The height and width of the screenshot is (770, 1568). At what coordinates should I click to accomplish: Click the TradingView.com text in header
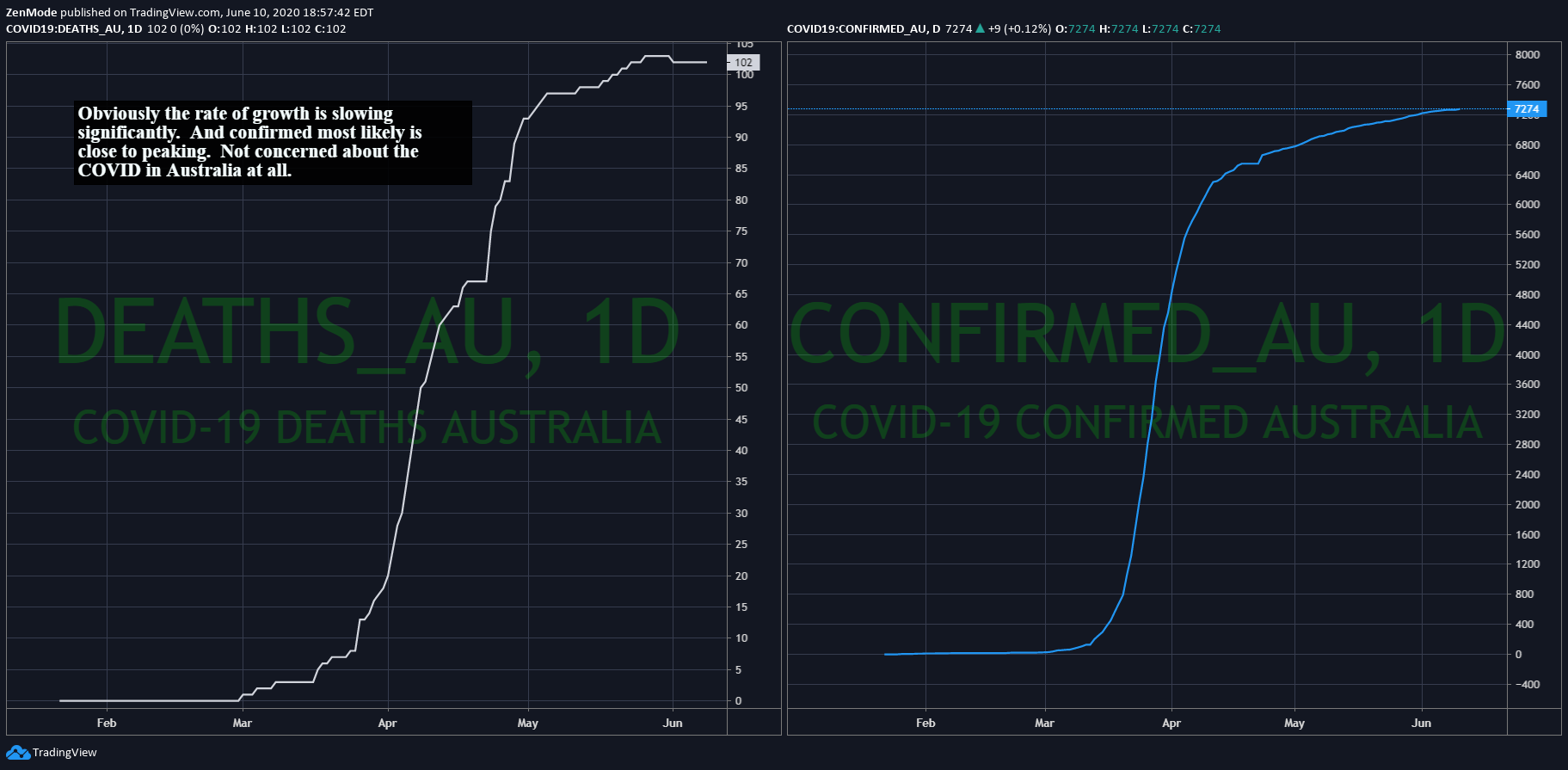tap(175, 12)
